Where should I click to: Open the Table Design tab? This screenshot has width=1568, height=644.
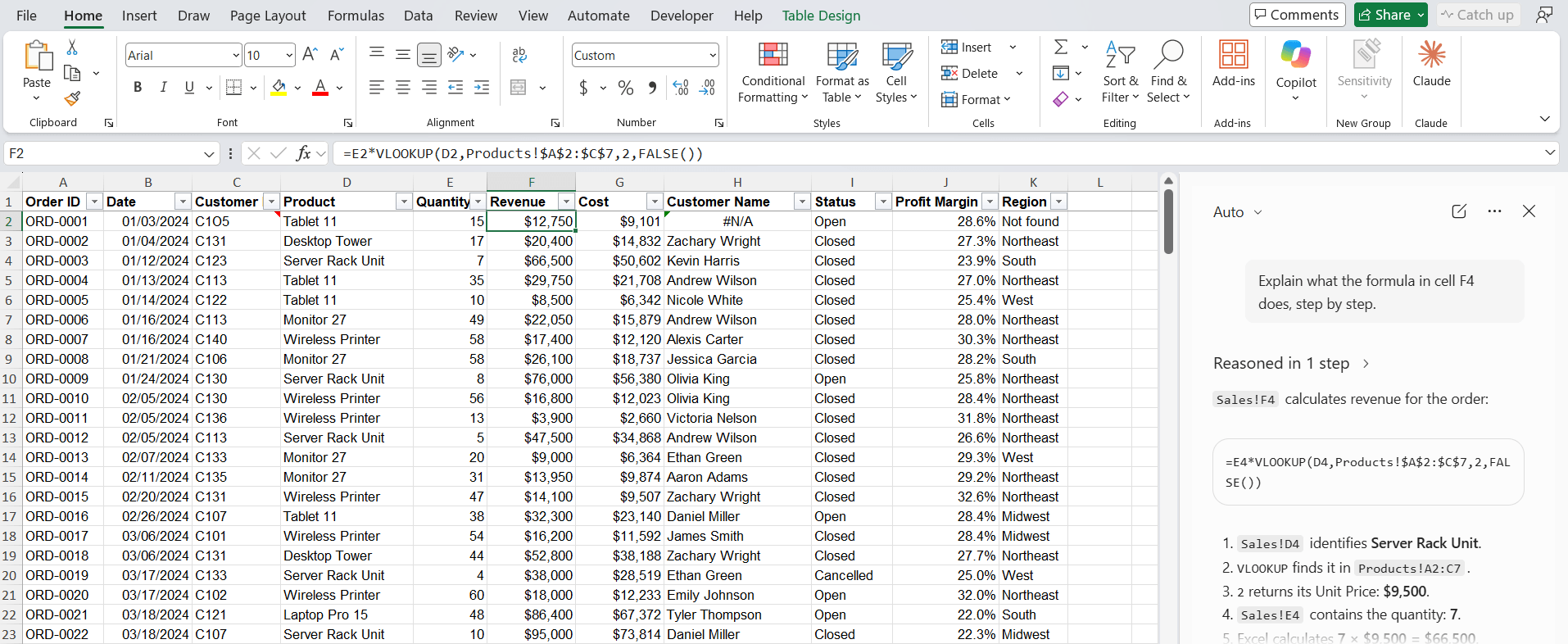coord(821,16)
